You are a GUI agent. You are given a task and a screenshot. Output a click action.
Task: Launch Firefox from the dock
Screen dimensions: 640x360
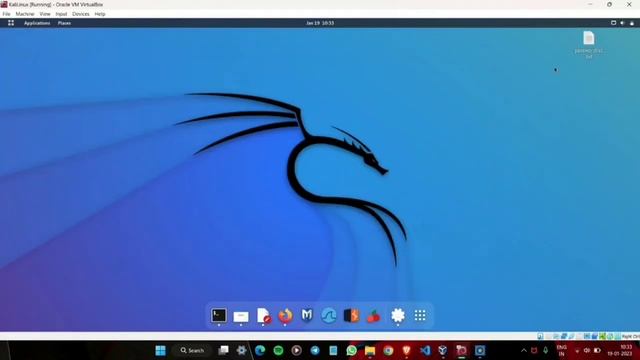285,316
